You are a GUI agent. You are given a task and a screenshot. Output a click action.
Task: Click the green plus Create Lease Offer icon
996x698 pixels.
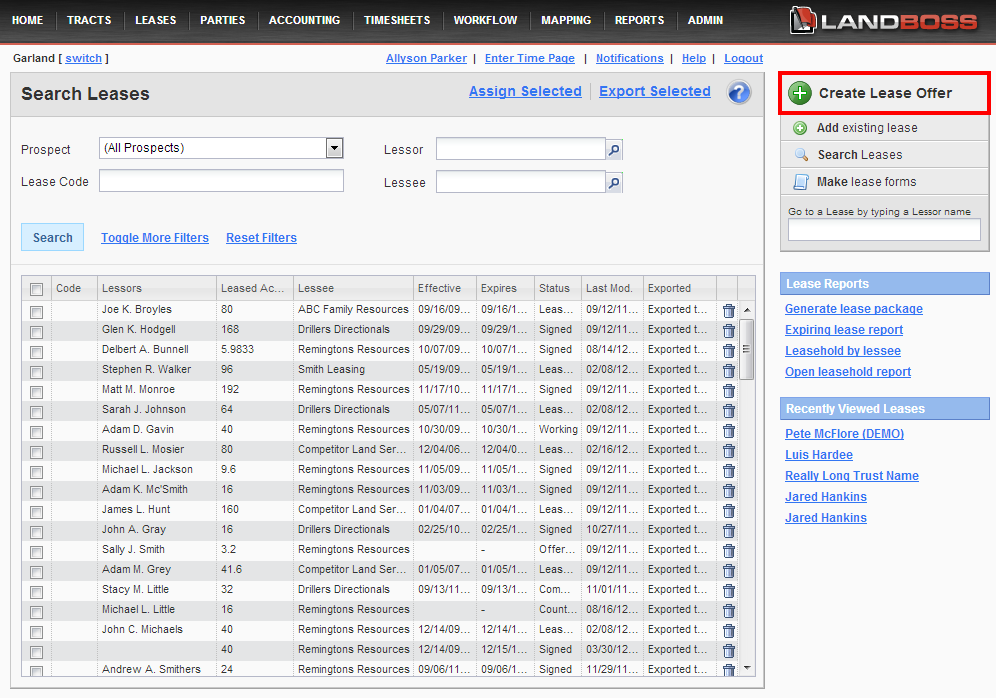tap(800, 93)
